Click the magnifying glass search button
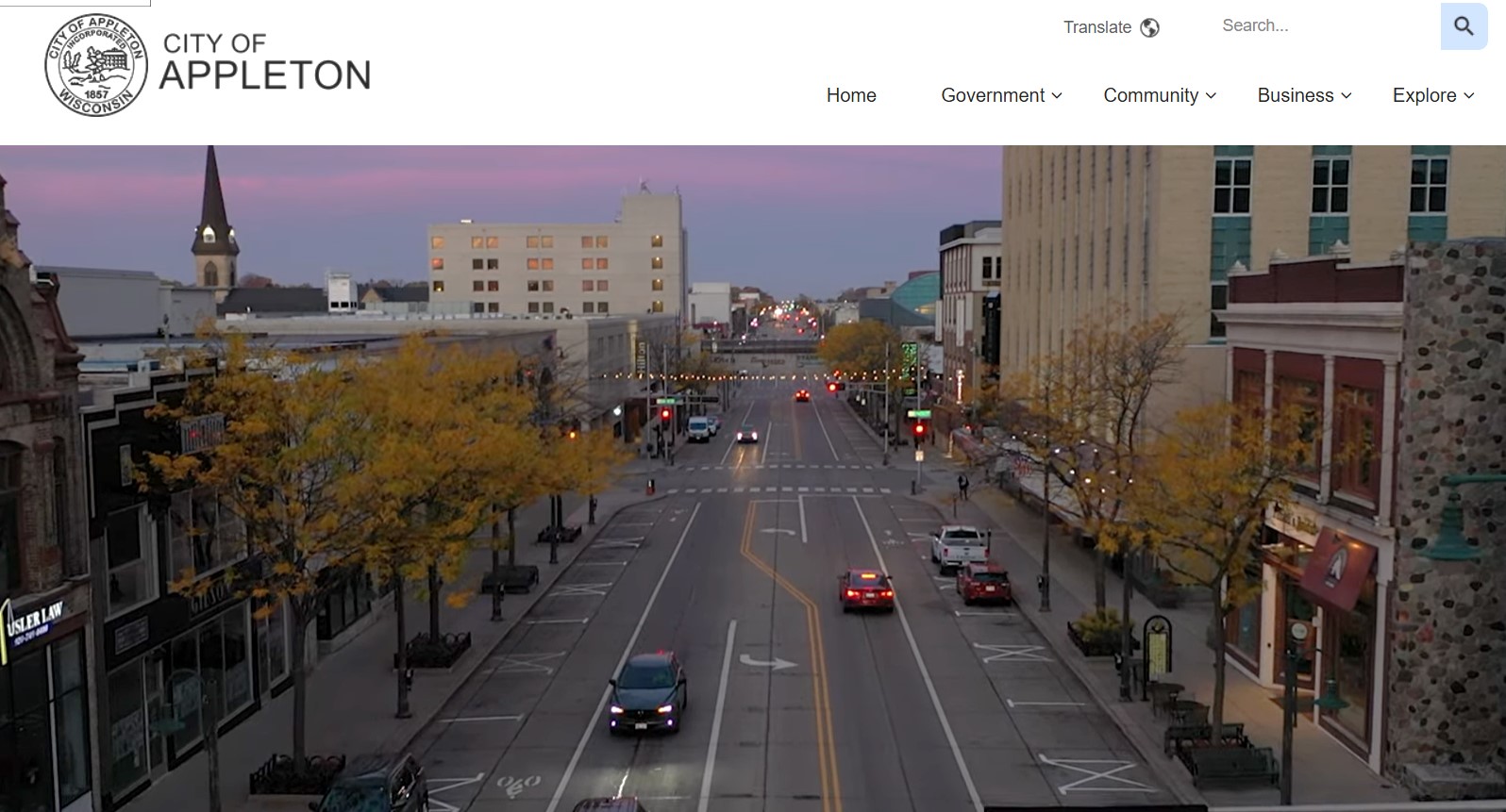 pyautogui.click(x=1464, y=26)
